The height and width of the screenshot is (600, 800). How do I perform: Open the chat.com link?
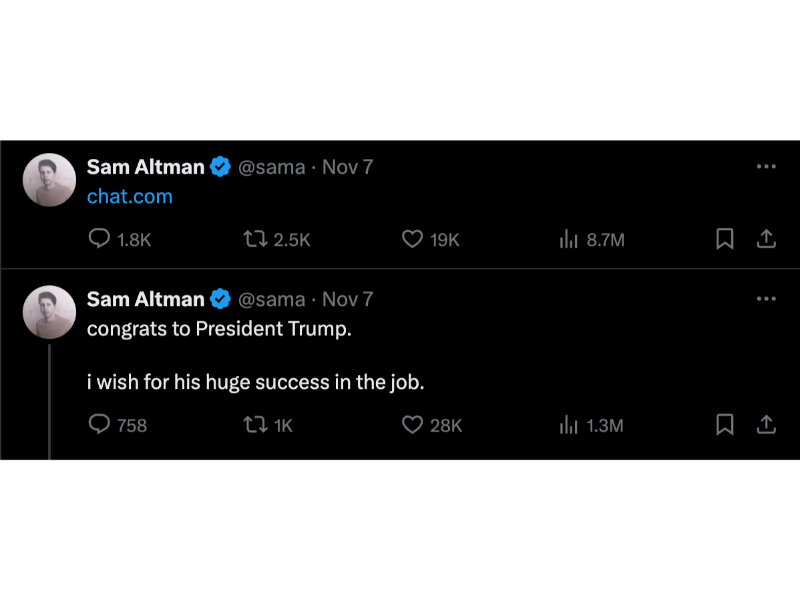pyautogui.click(x=130, y=196)
